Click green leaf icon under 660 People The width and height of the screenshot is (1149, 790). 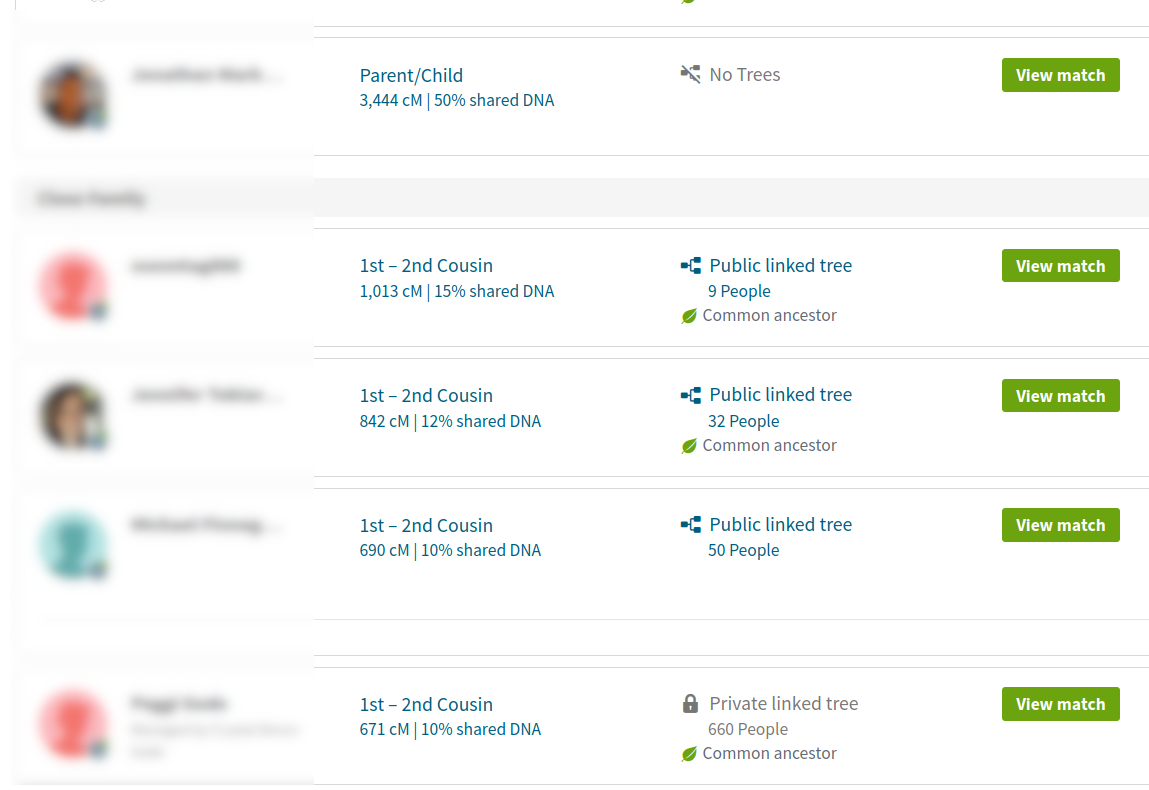click(689, 754)
